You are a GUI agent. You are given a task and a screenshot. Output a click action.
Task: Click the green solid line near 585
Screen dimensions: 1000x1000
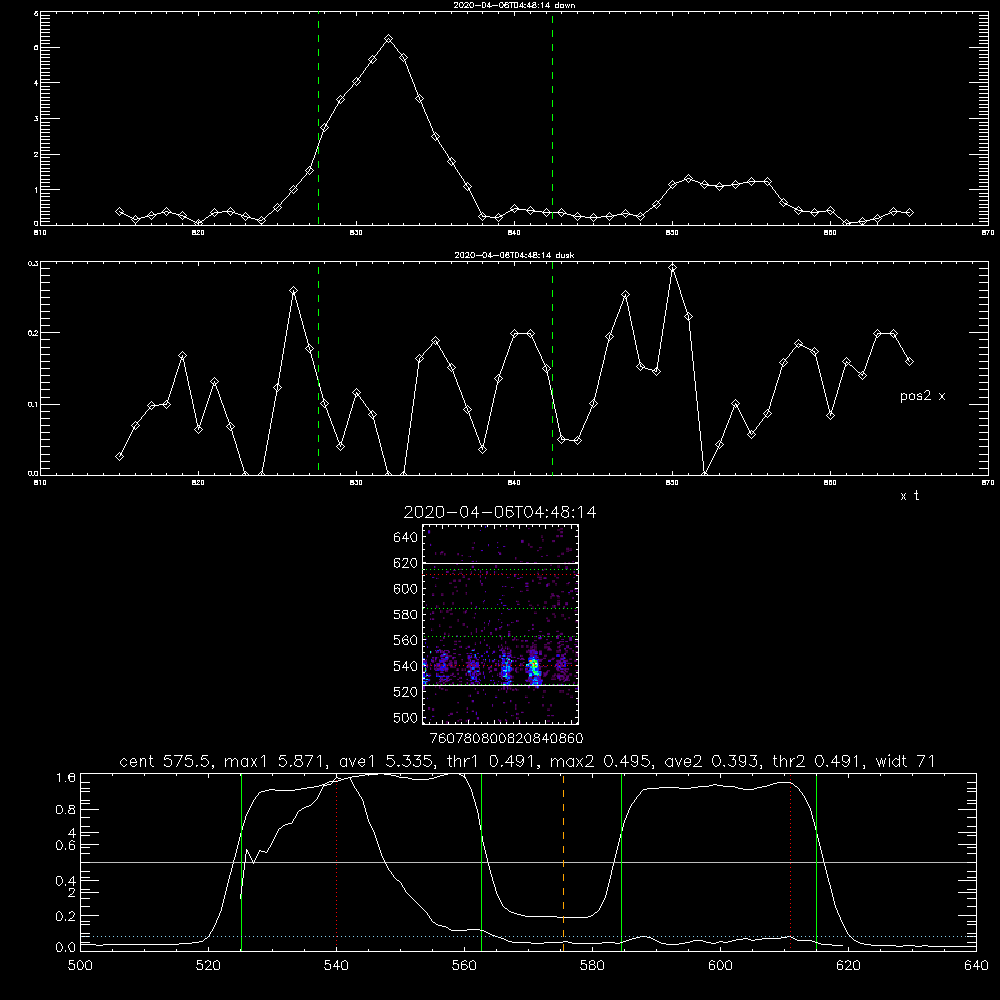pyautogui.click(x=621, y=862)
